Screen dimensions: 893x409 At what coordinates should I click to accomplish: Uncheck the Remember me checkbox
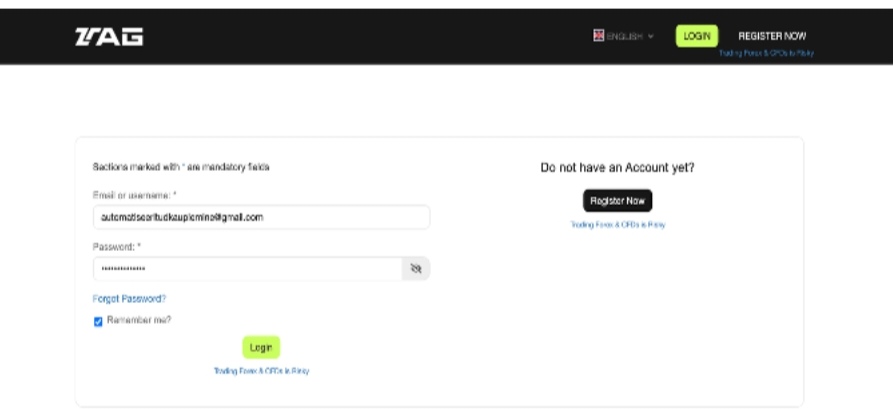click(98, 322)
